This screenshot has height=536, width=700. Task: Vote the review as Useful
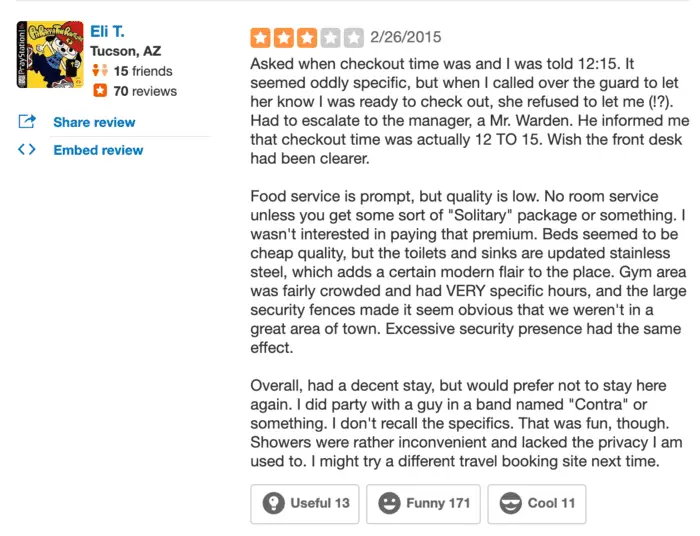point(305,503)
